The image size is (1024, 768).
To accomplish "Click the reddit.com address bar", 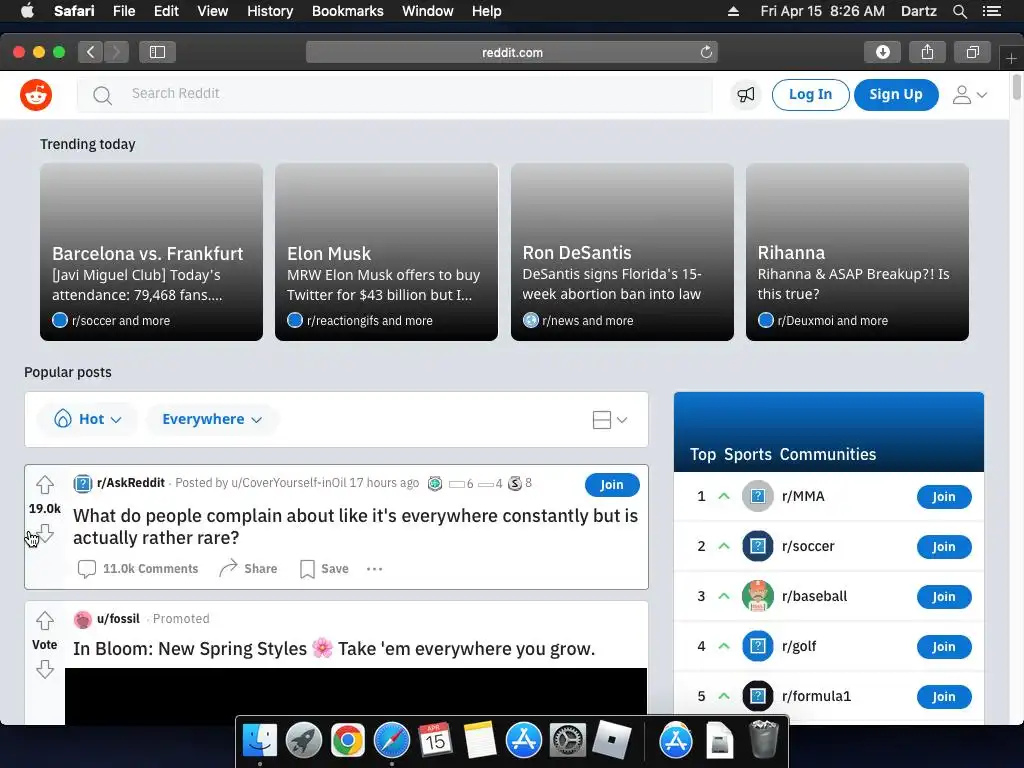I will pos(512,52).
